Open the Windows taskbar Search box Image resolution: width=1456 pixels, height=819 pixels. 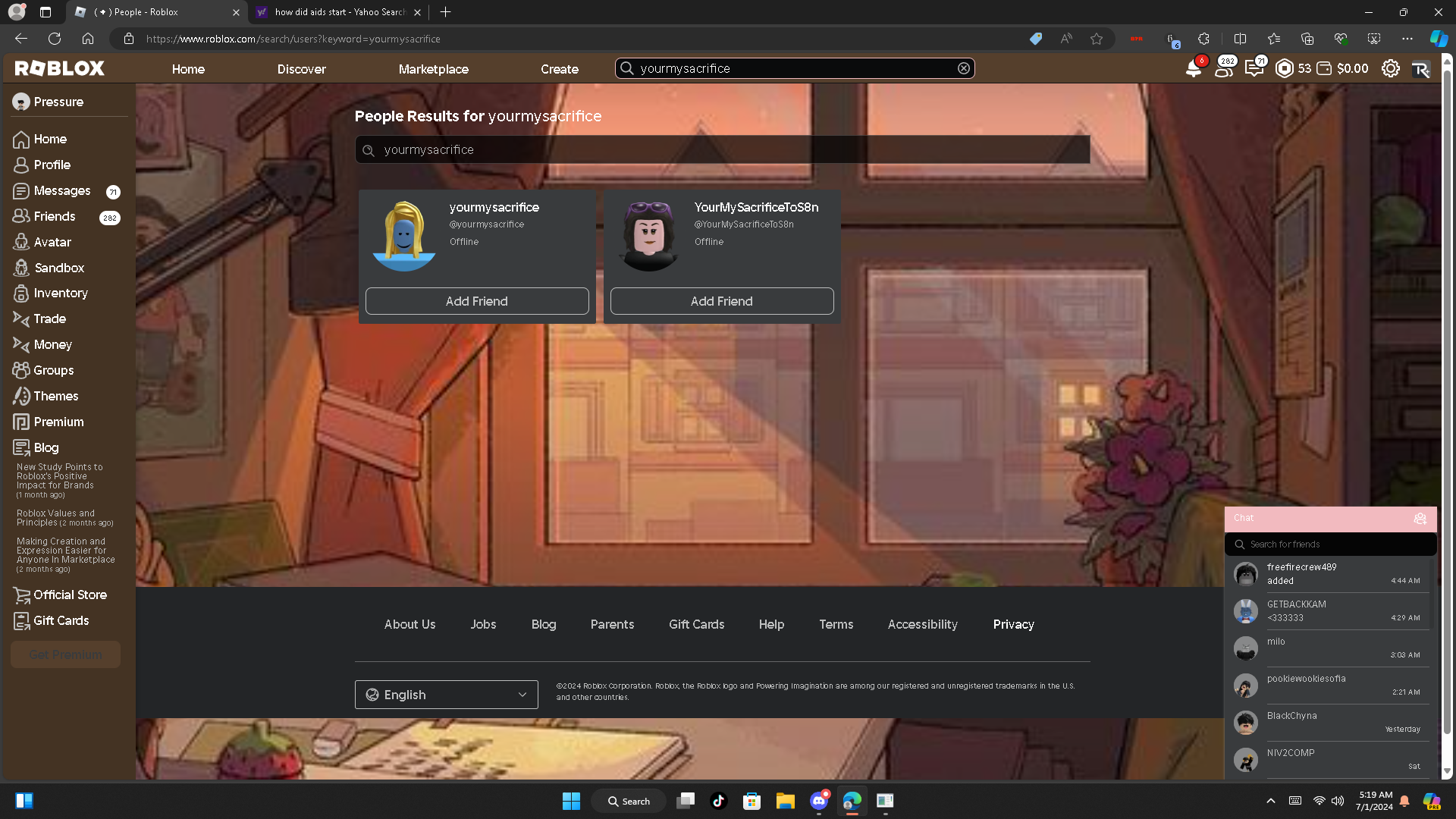click(x=629, y=801)
